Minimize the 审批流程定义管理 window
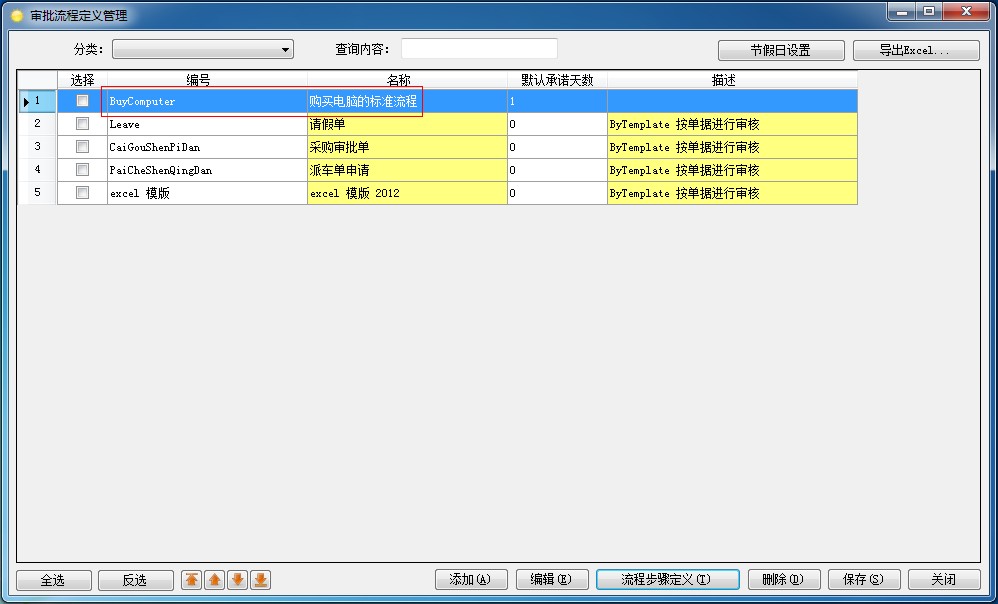This screenshot has height=604, width=998. (902, 11)
